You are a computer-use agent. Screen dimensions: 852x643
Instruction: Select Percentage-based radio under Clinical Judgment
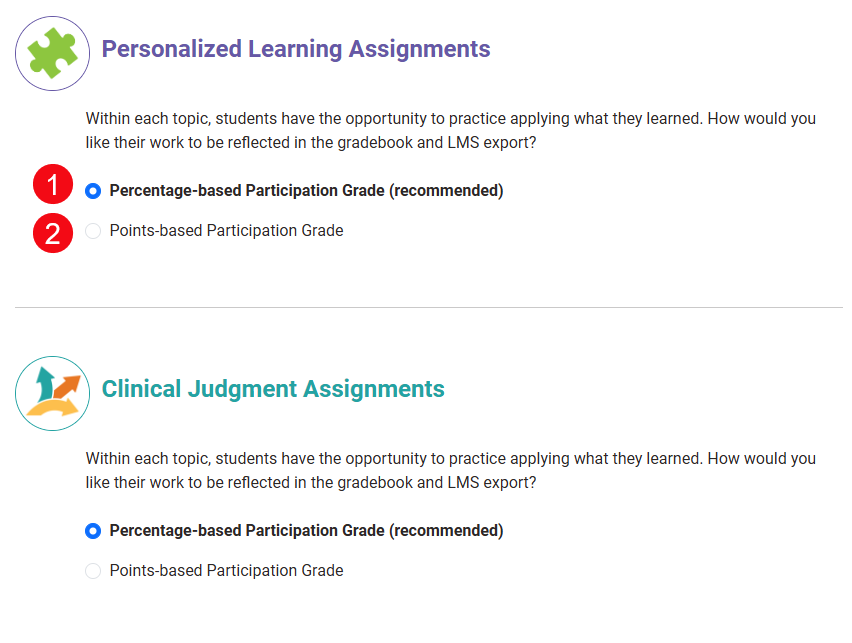coord(93,531)
